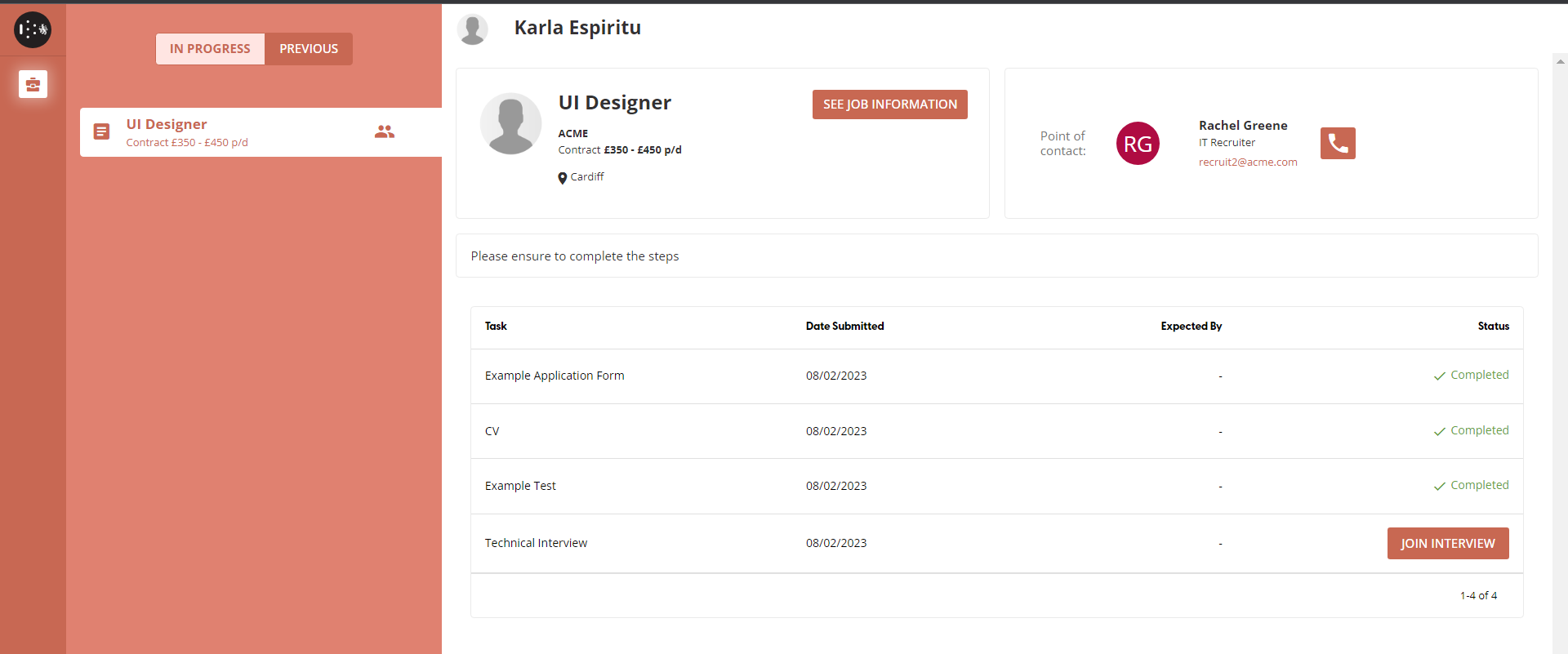
Task: Click the Example Application Form task row
Action: click(x=554, y=376)
